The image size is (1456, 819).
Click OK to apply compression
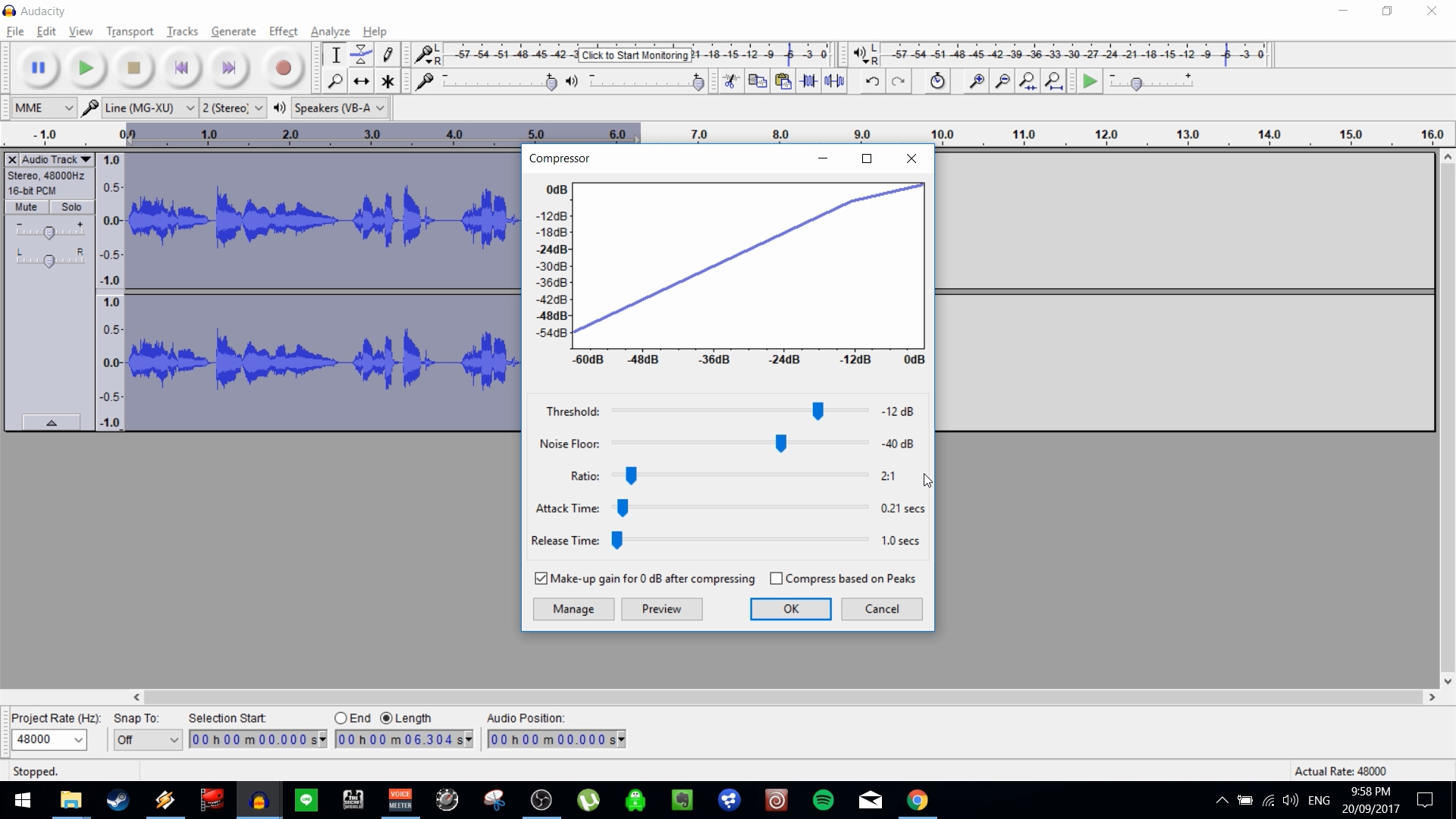pos(791,609)
